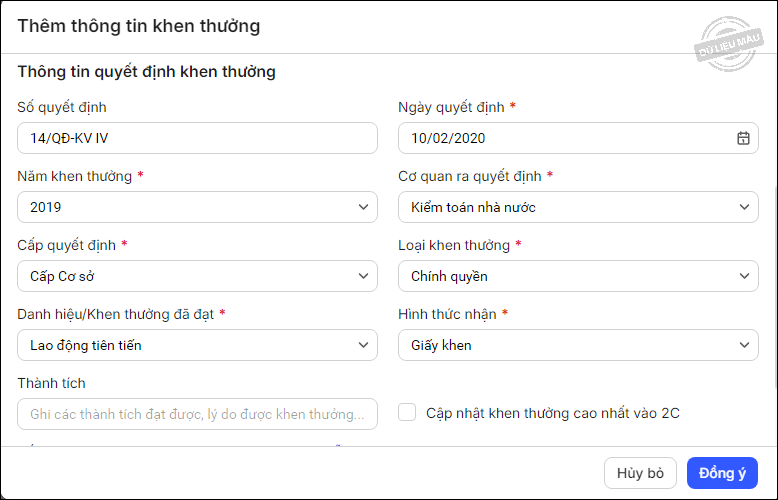Click chevron arrow in Hình thức nhận field

coord(743,345)
